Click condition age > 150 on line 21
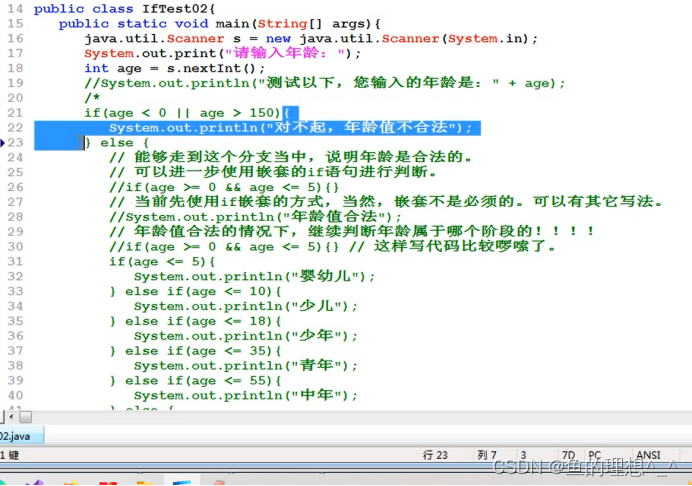Viewport: 692px width, 486px height. pos(239,113)
